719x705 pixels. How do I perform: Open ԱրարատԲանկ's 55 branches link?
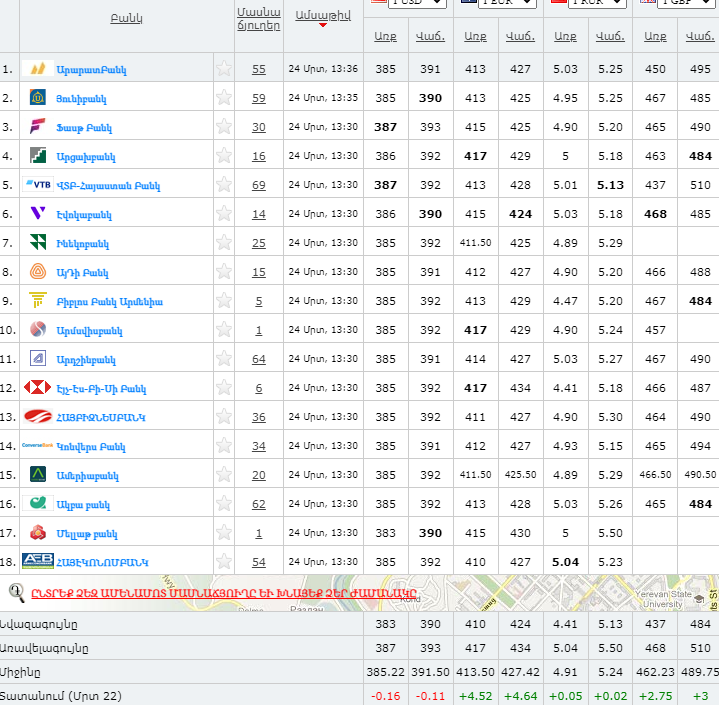pos(259,69)
